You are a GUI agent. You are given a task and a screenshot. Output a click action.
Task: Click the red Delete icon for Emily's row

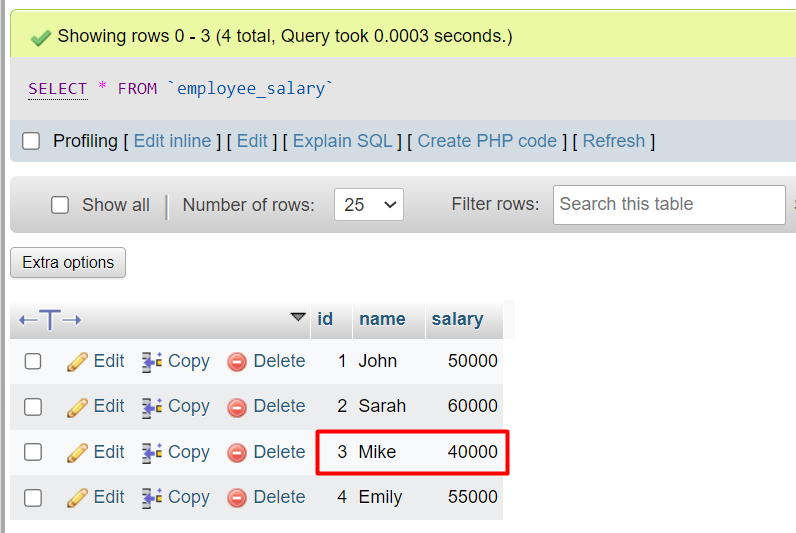tap(237, 498)
